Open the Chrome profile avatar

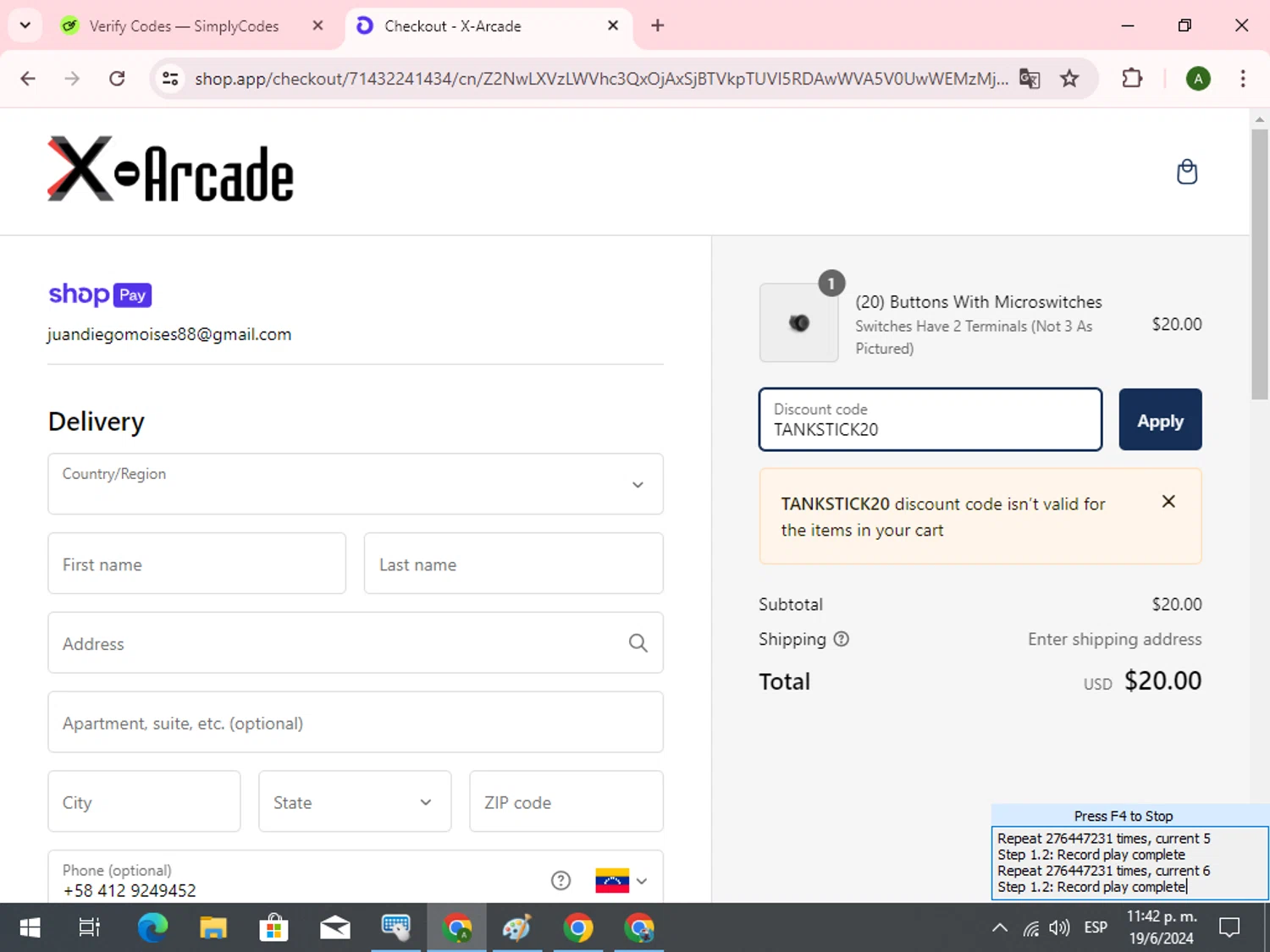[1198, 79]
